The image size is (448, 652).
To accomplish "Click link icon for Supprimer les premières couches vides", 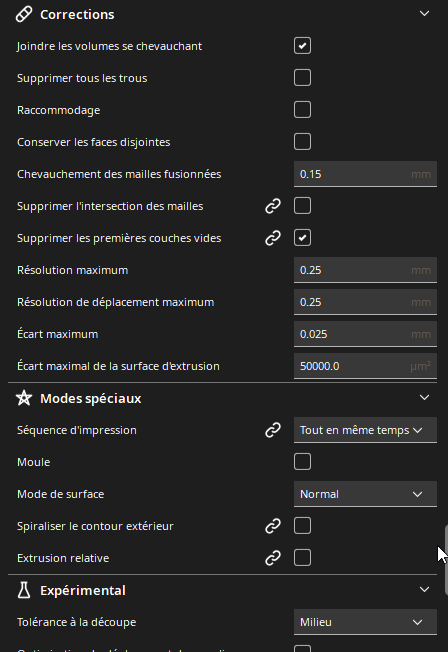I will point(273,238).
